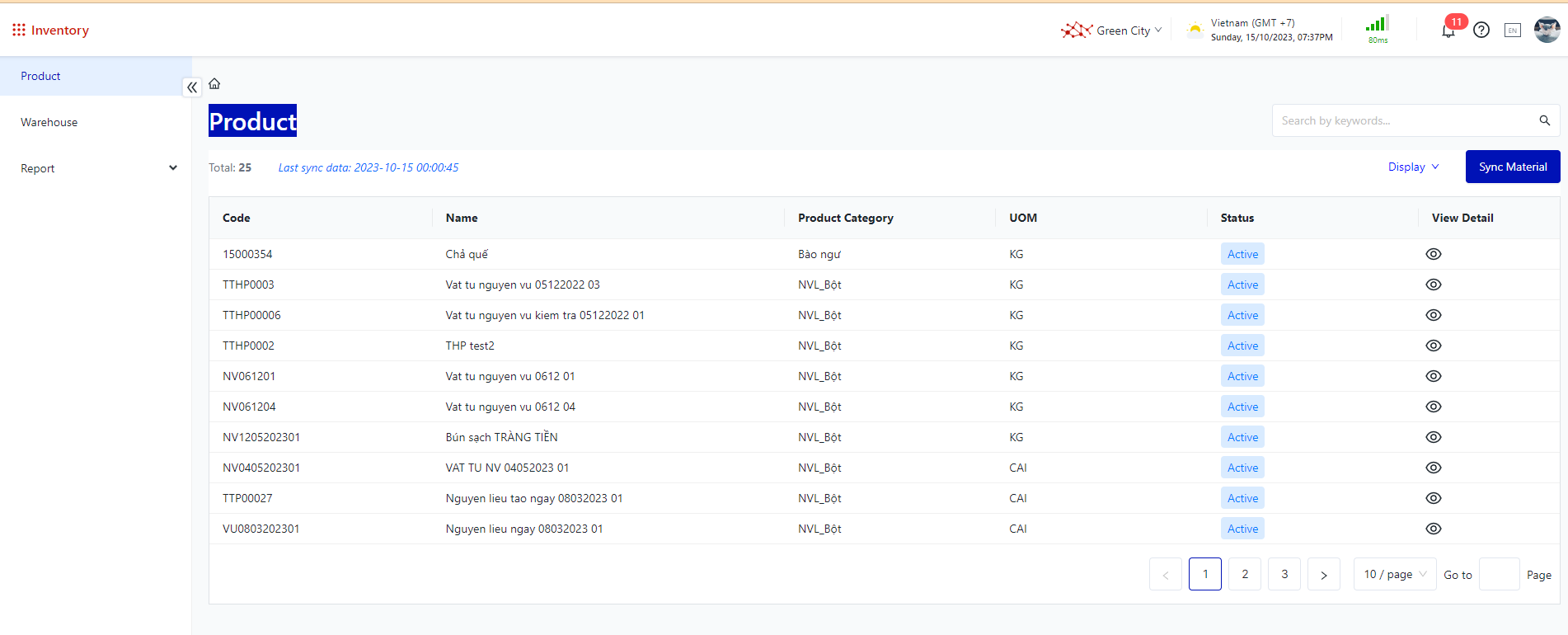The height and width of the screenshot is (635, 1568).
Task: Open the user profile avatar
Action: (x=1547, y=30)
